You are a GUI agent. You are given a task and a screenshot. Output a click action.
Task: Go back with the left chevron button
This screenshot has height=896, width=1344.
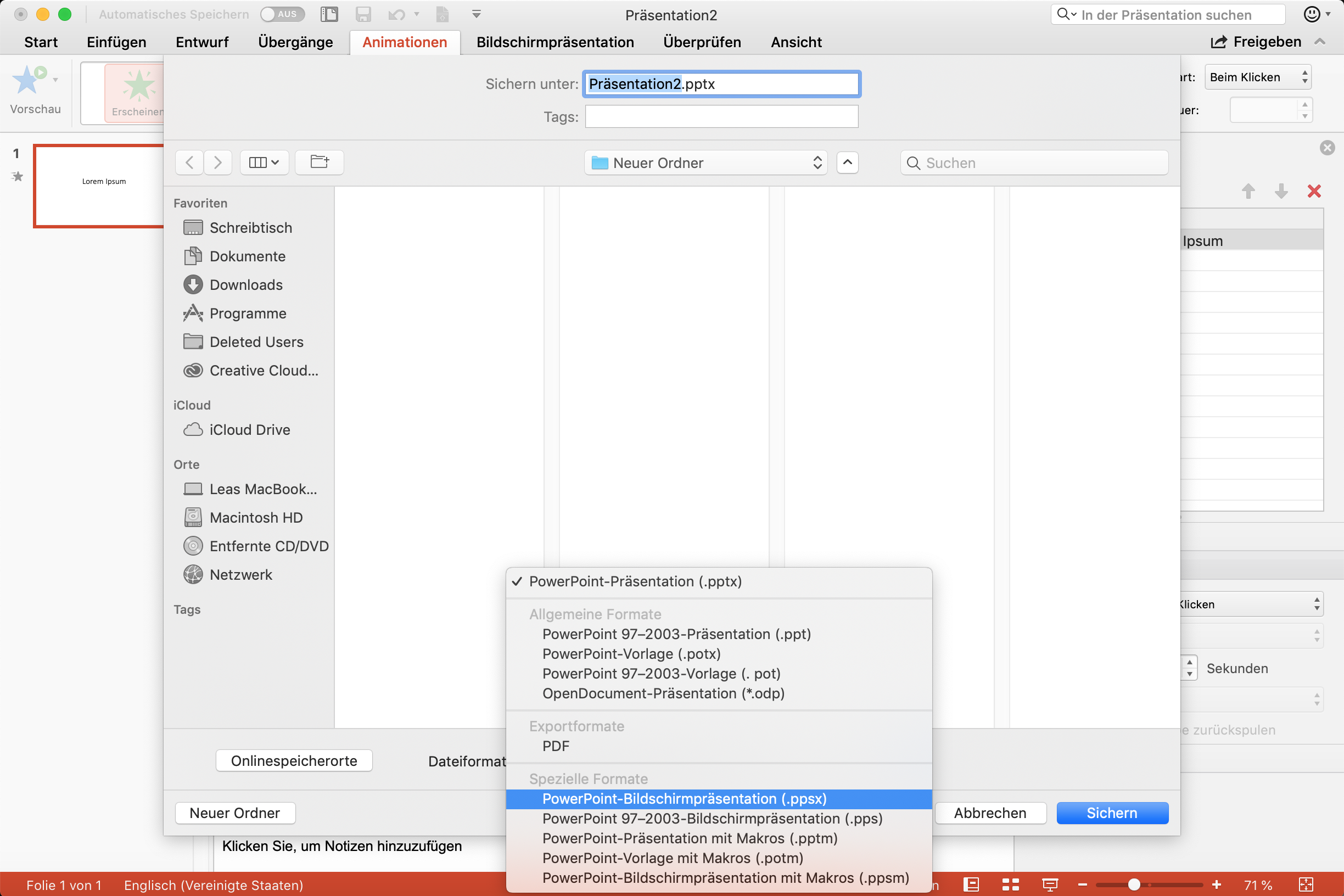[190, 163]
